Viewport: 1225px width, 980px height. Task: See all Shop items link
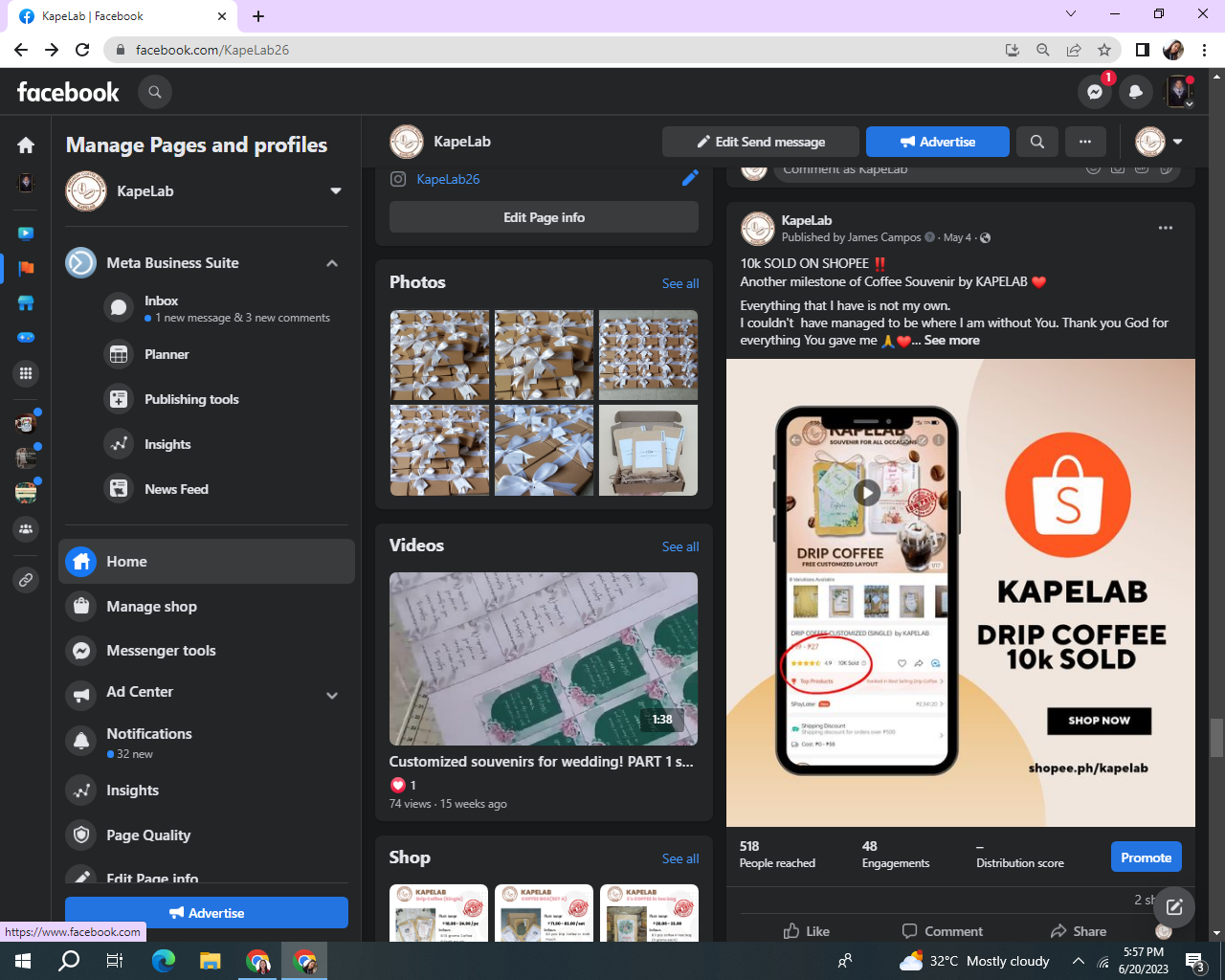(680, 858)
